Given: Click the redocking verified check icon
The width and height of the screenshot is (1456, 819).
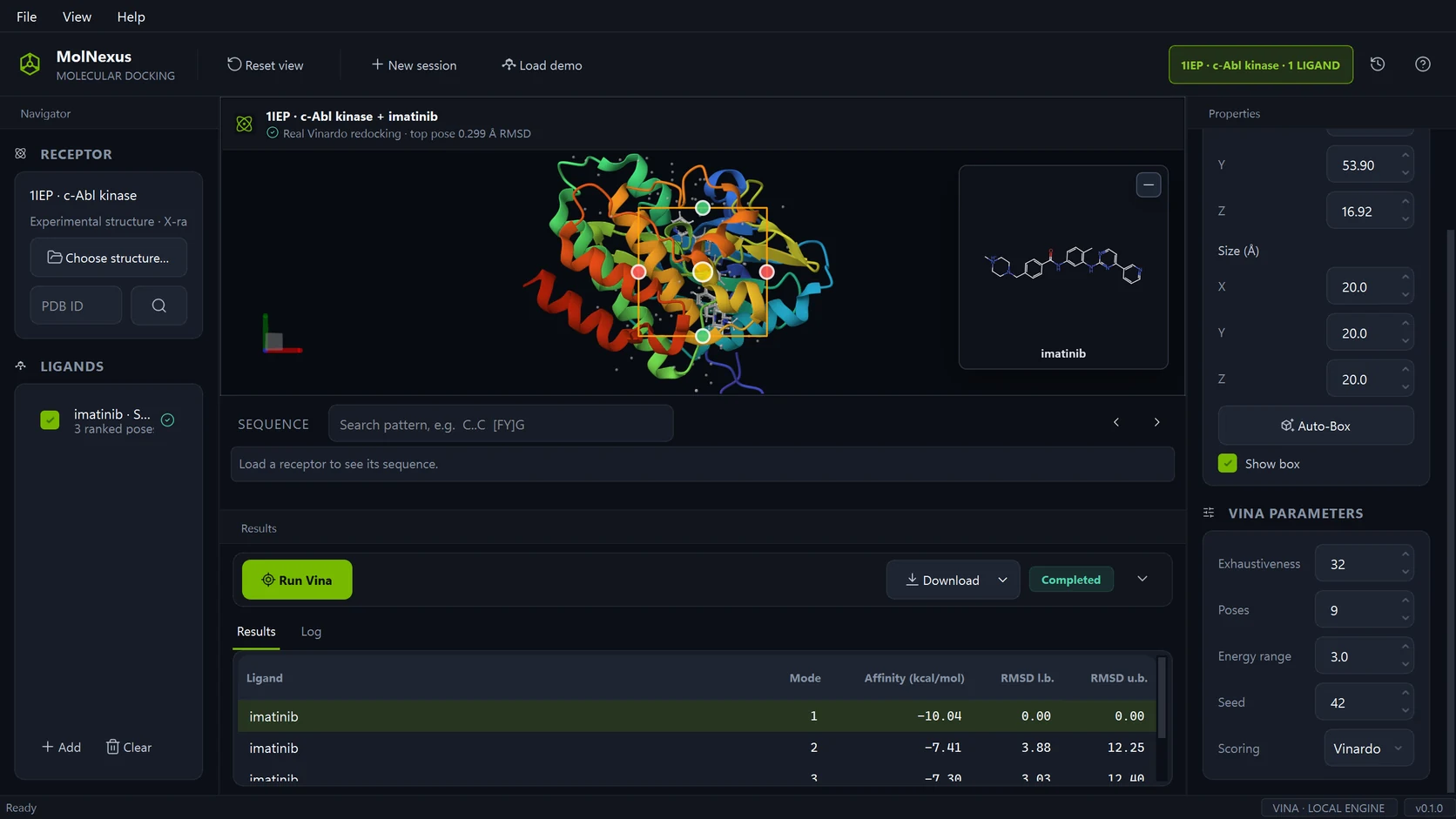Looking at the screenshot, I should click(x=273, y=133).
